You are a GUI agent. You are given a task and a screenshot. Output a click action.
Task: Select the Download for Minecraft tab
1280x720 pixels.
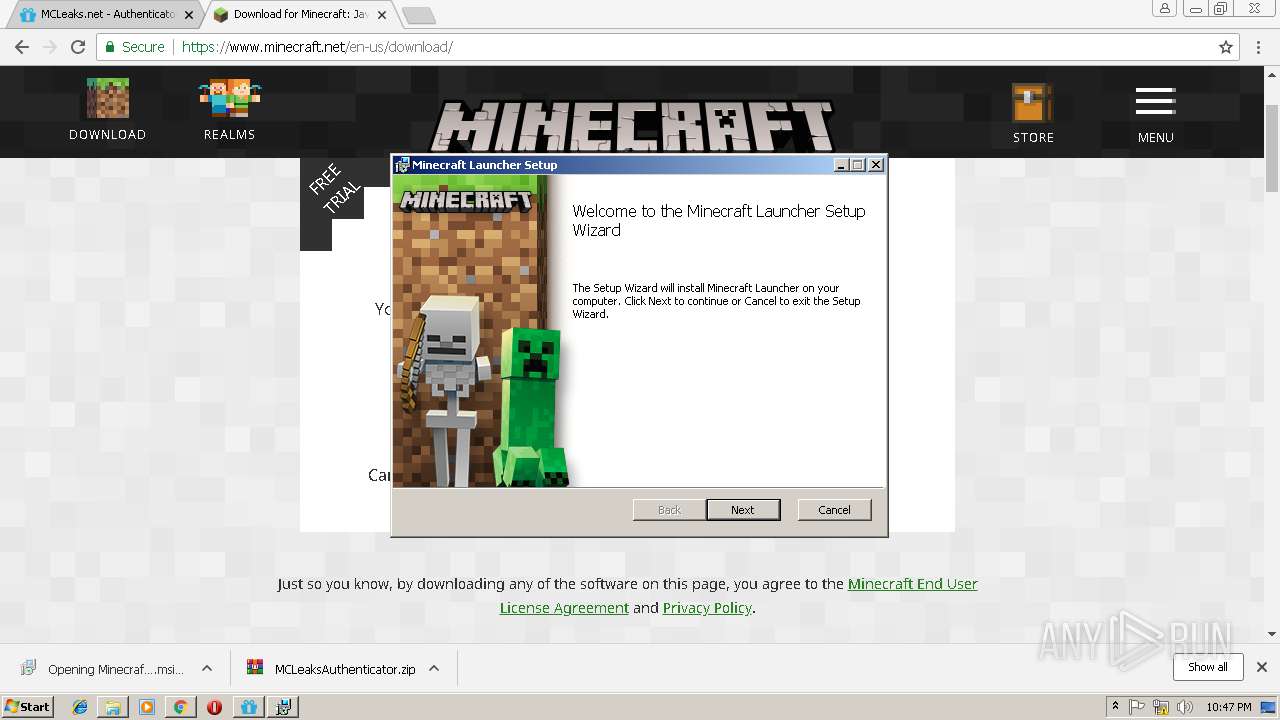[300, 15]
